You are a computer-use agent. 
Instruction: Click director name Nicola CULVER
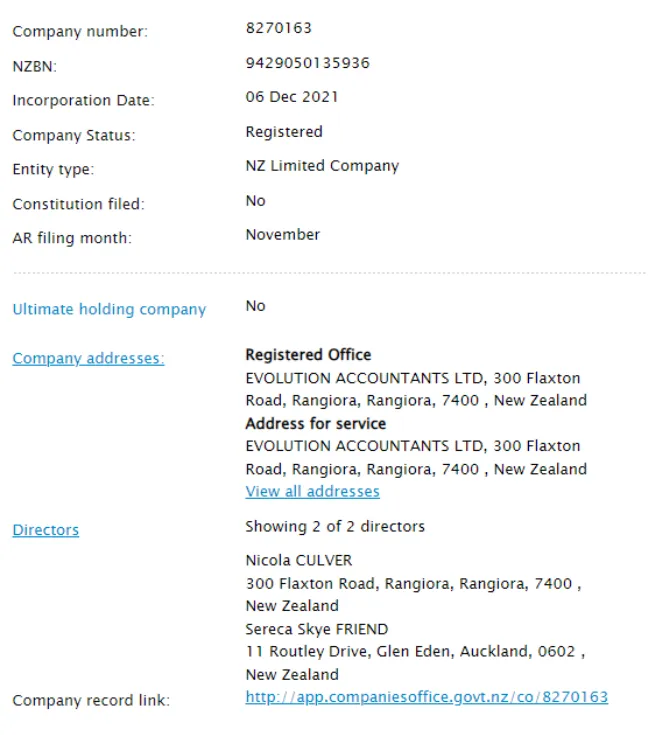(x=299, y=560)
